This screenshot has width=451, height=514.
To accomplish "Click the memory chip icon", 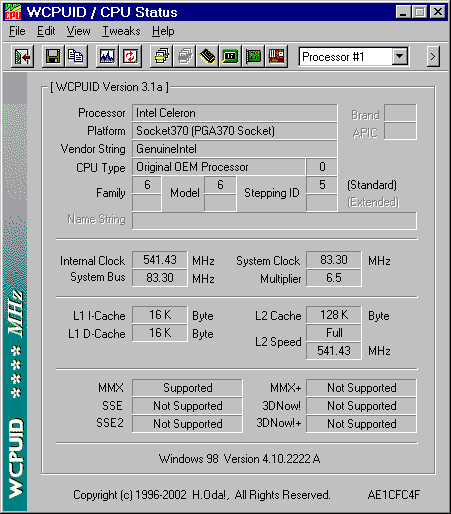I will pos(207,57).
